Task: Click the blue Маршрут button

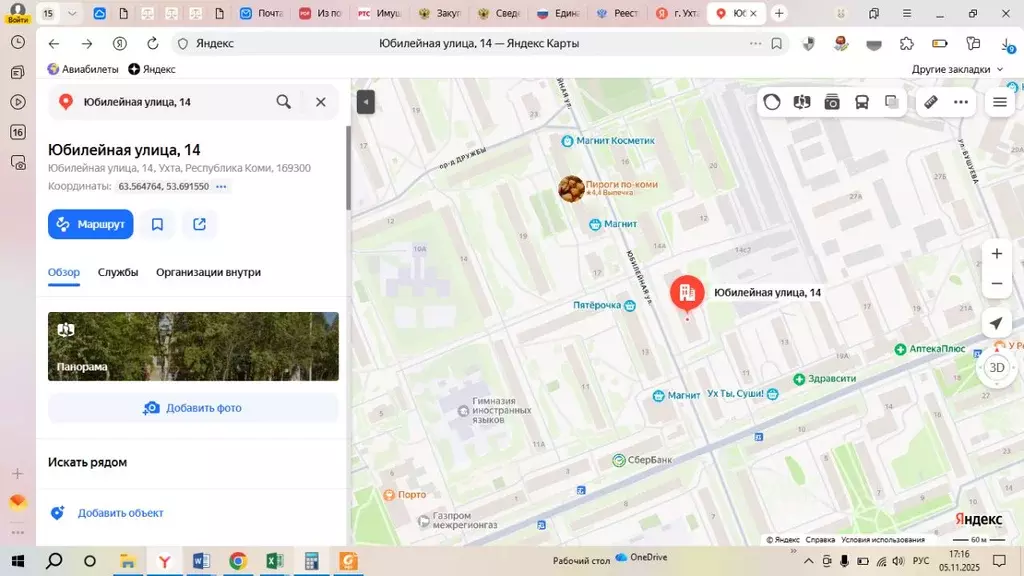Action: coord(90,224)
